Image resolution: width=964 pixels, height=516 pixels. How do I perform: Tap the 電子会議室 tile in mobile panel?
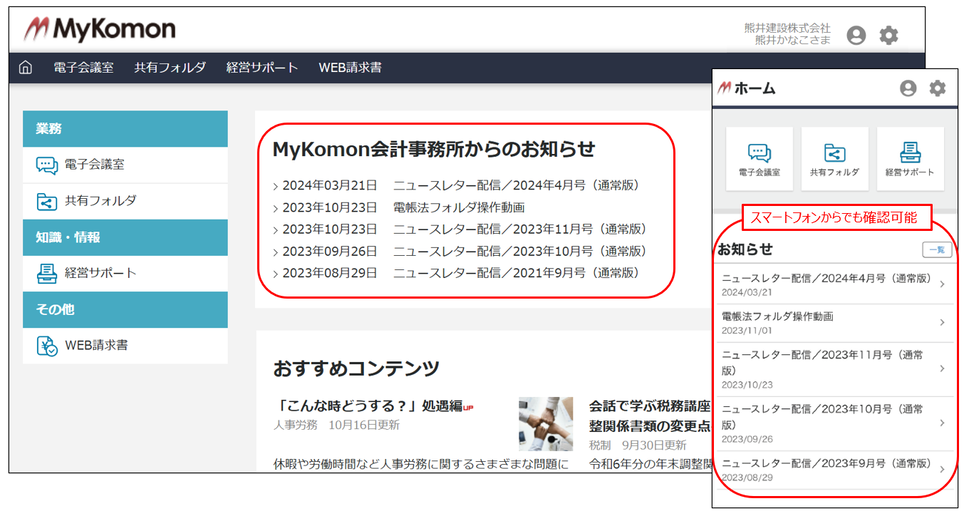(759, 159)
